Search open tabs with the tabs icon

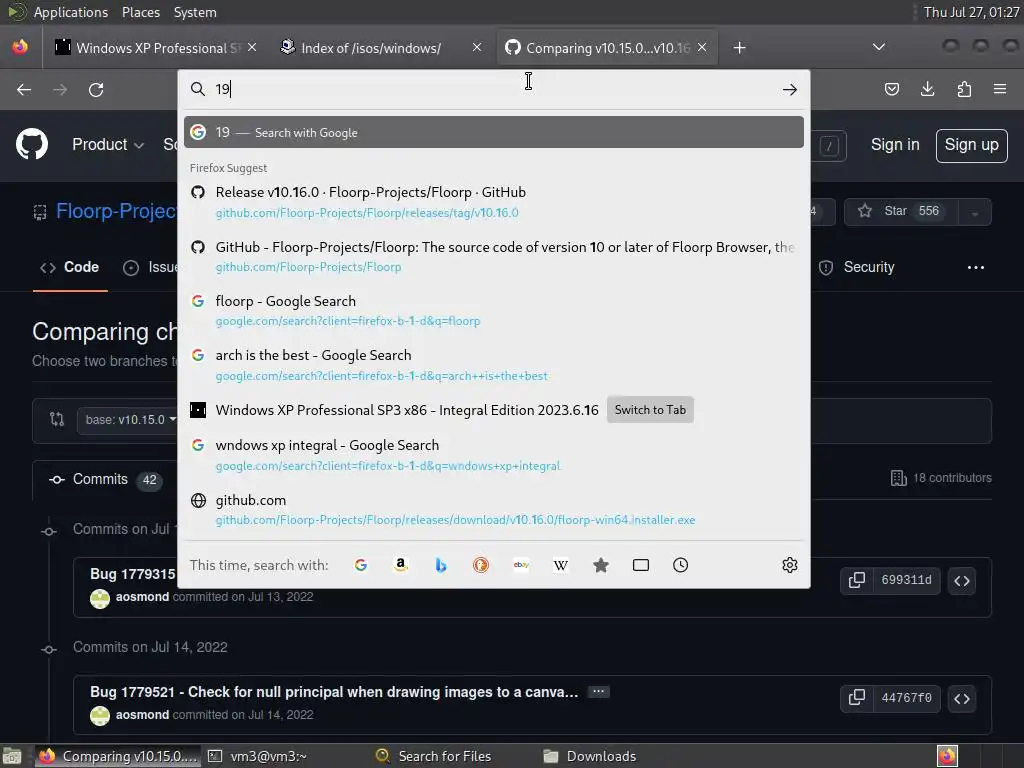pos(641,565)
